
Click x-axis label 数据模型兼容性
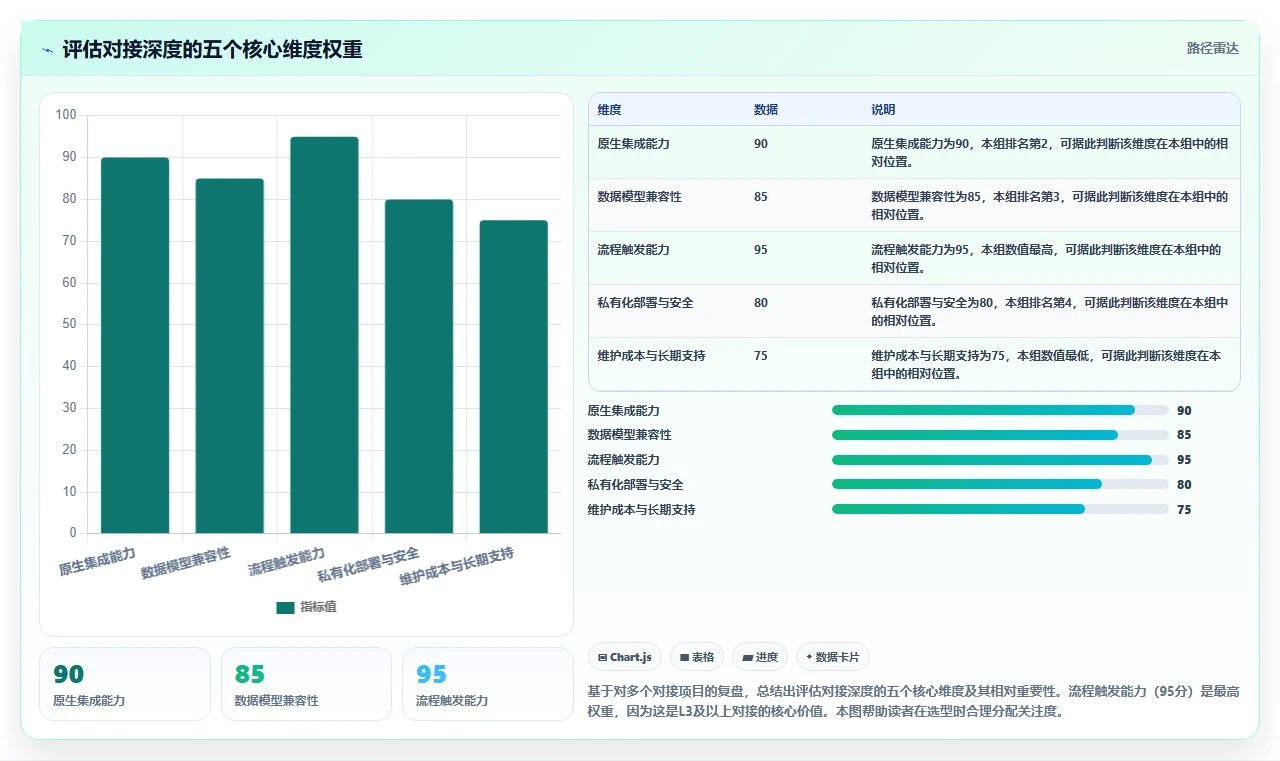tap(186, 563)
